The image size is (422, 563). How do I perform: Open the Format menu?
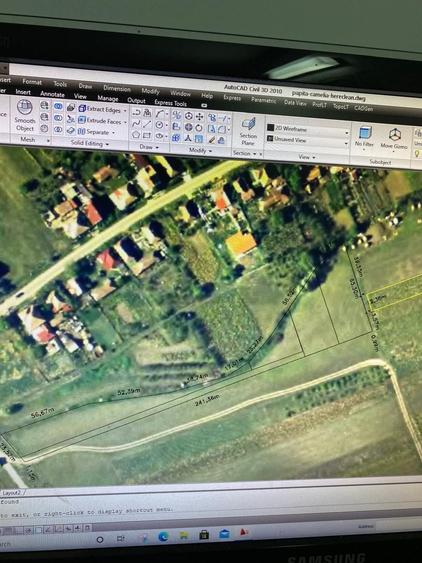pos(32,82)
